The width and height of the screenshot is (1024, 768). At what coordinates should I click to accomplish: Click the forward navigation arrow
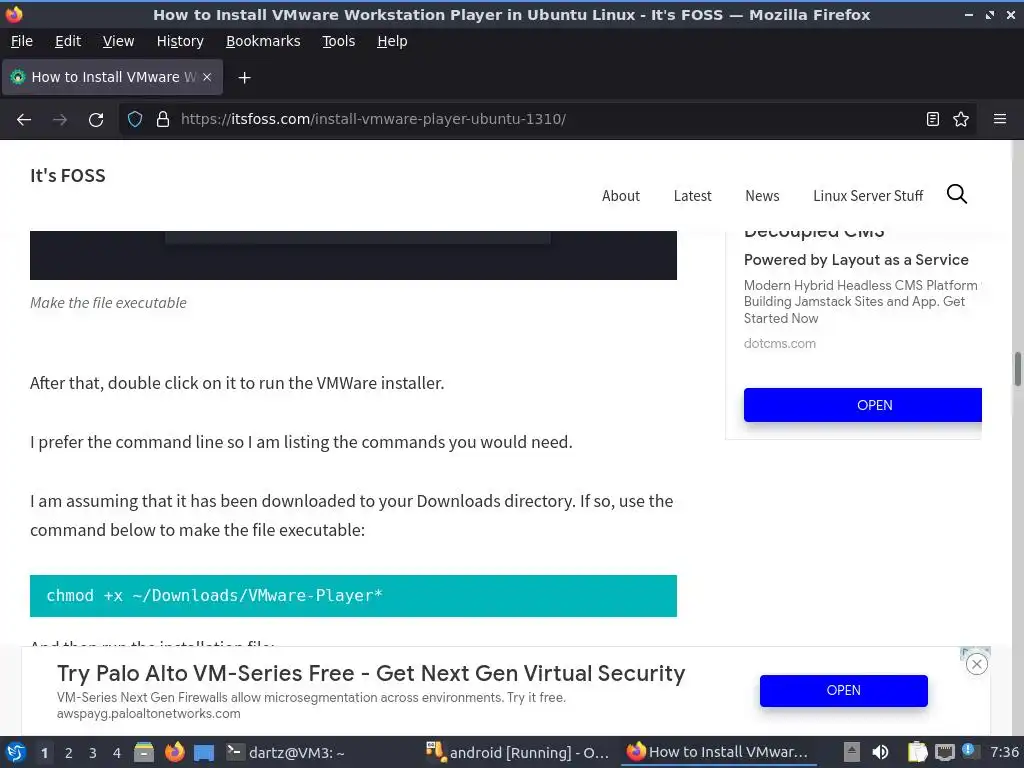coord(60,120)
